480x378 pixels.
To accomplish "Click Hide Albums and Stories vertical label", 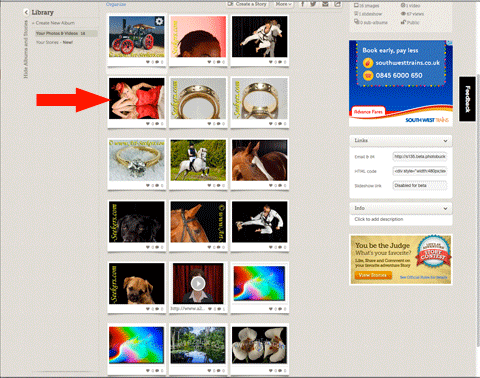I will click(x=26, y=49).
